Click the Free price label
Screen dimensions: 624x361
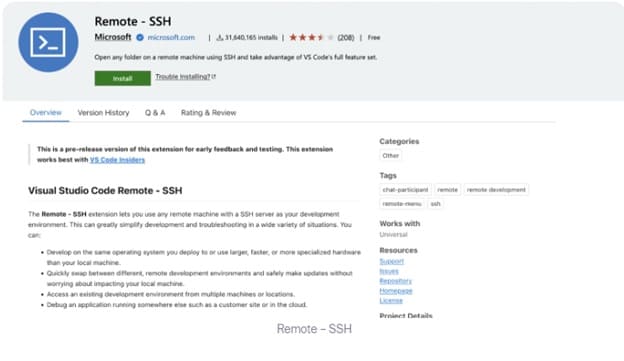[x=374, y=37]
